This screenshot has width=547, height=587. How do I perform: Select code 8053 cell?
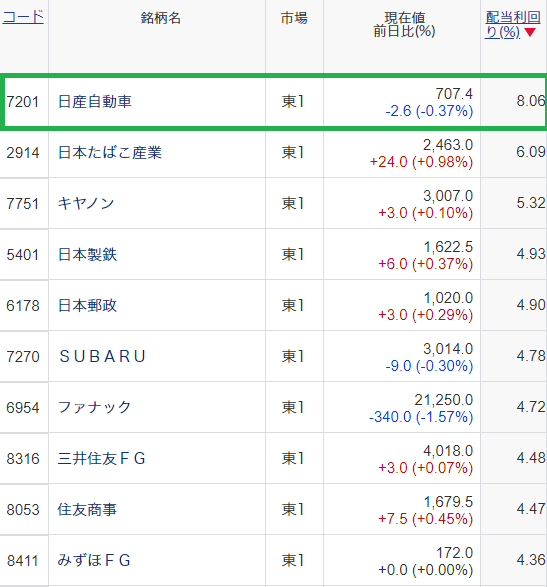click(23, 510)
